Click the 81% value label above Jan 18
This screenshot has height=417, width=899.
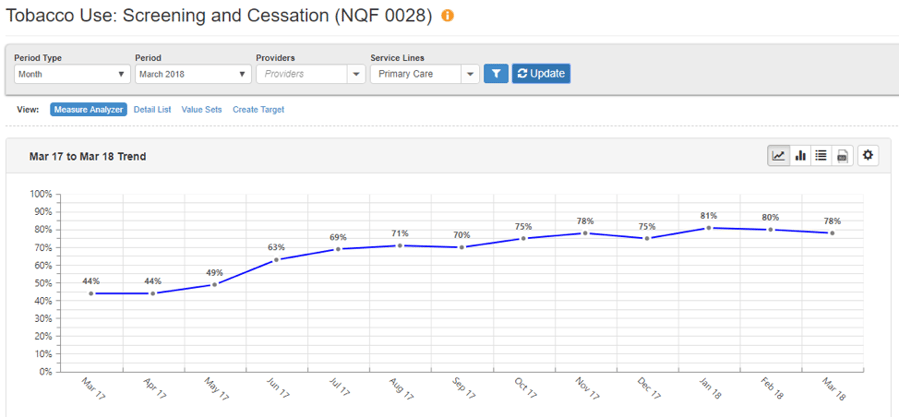pos(709,216)
